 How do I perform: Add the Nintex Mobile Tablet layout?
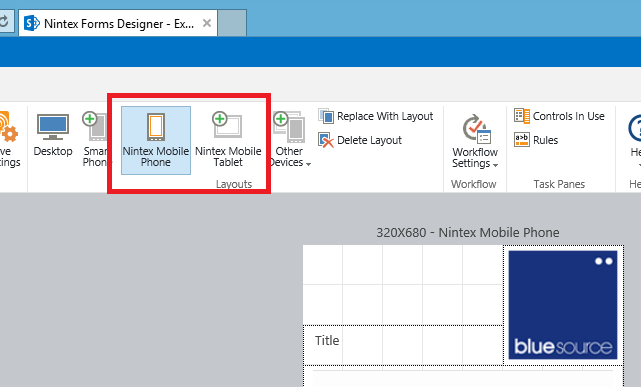tap(228, 140)
